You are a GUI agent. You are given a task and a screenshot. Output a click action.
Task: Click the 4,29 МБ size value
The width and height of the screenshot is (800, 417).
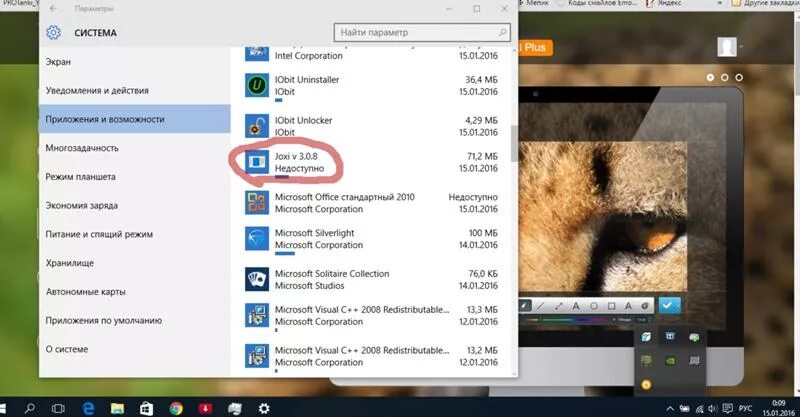[x=481, y=120]
